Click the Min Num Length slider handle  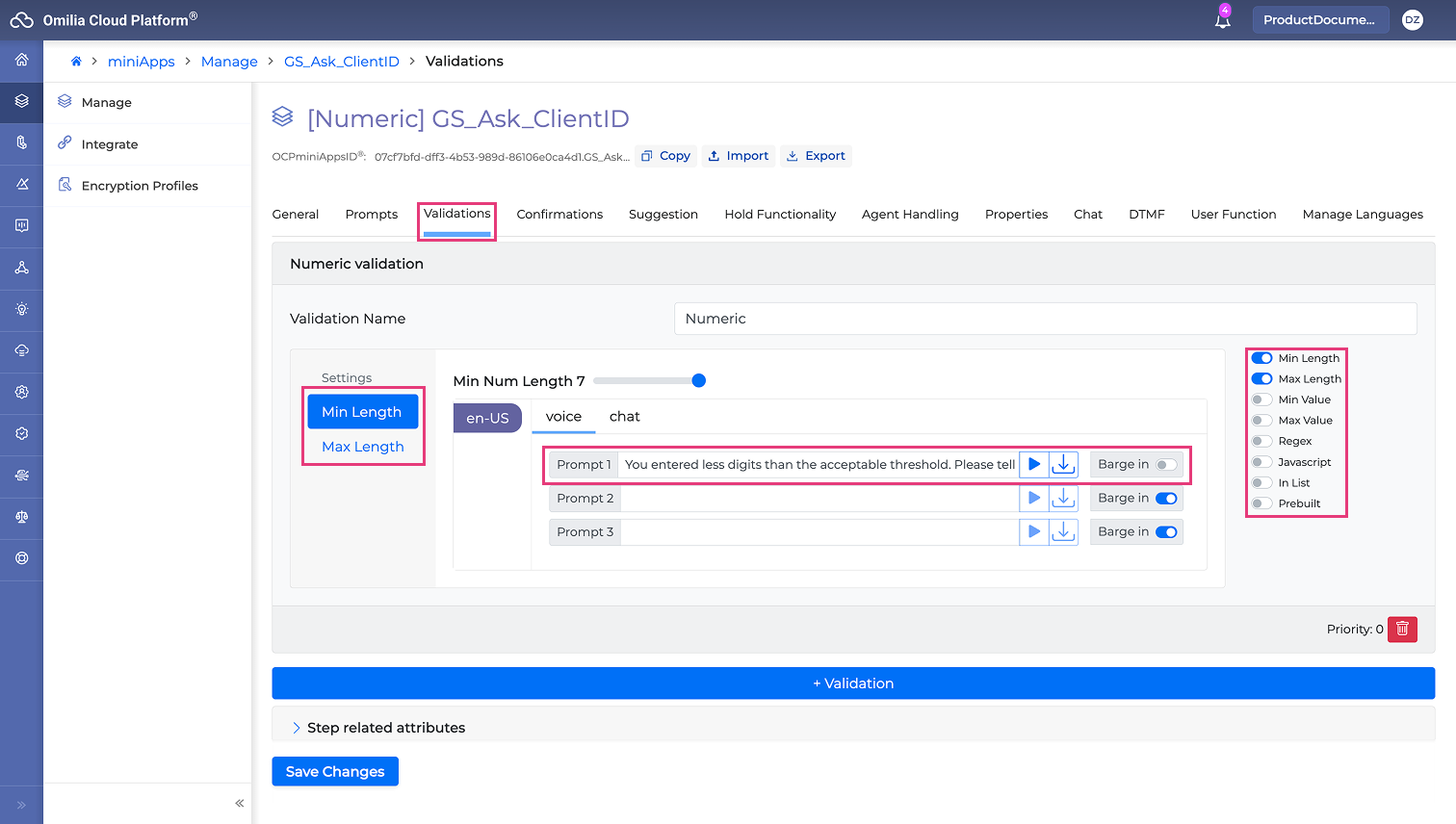click(x=699, y=381)
